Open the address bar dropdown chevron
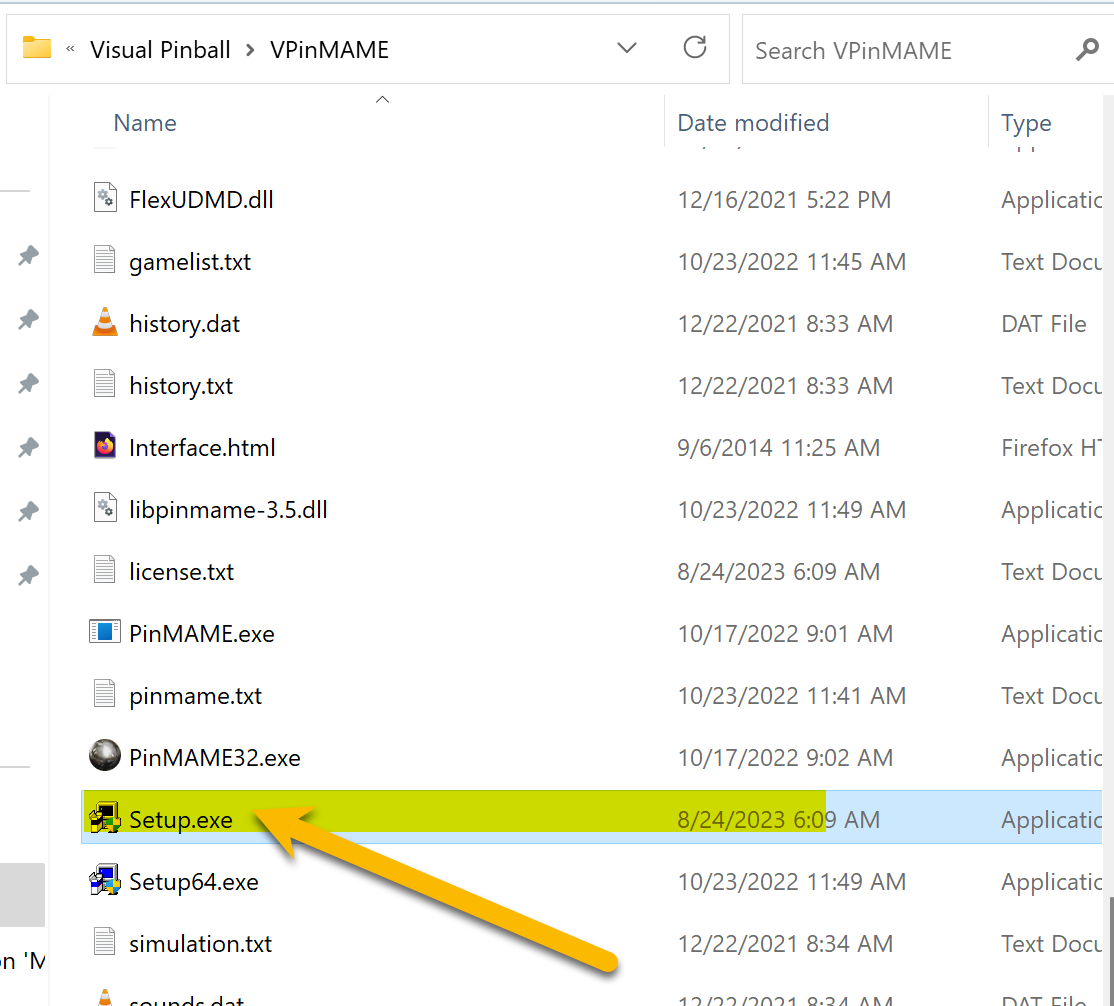1114x1006 pixels. click(627, 47)
